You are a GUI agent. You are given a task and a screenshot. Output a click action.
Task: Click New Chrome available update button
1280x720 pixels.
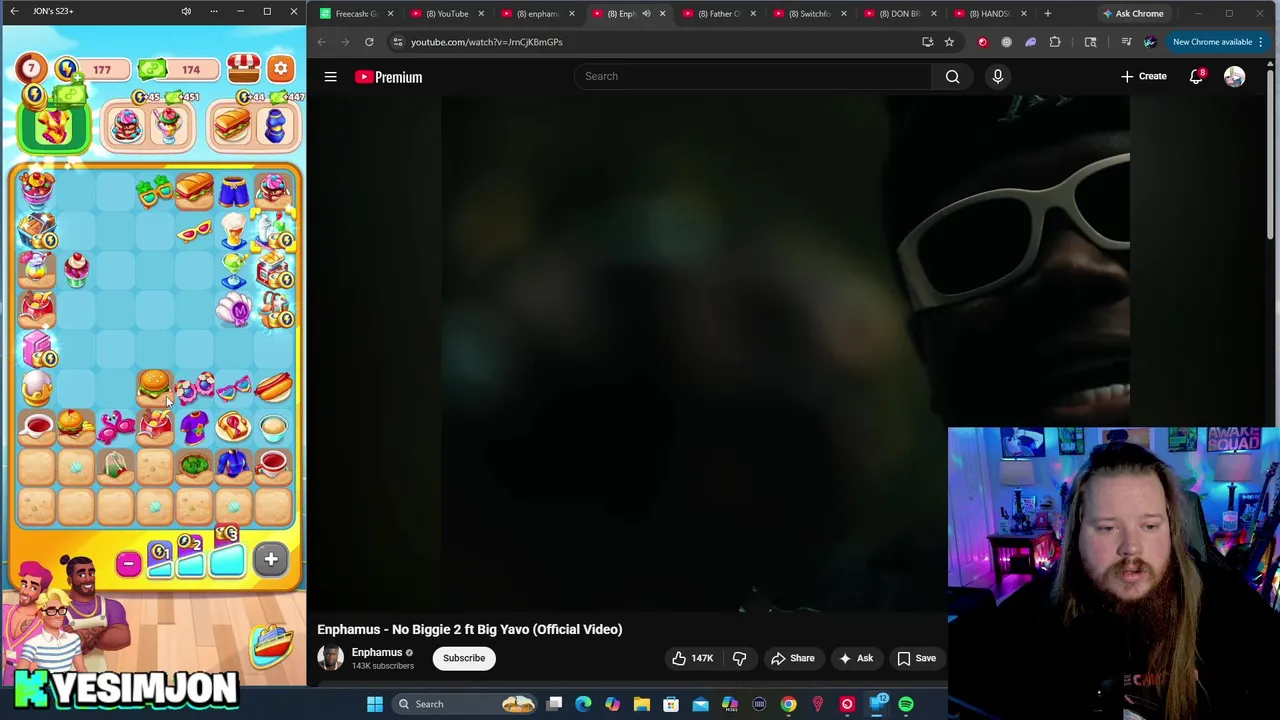[1218, 42]
